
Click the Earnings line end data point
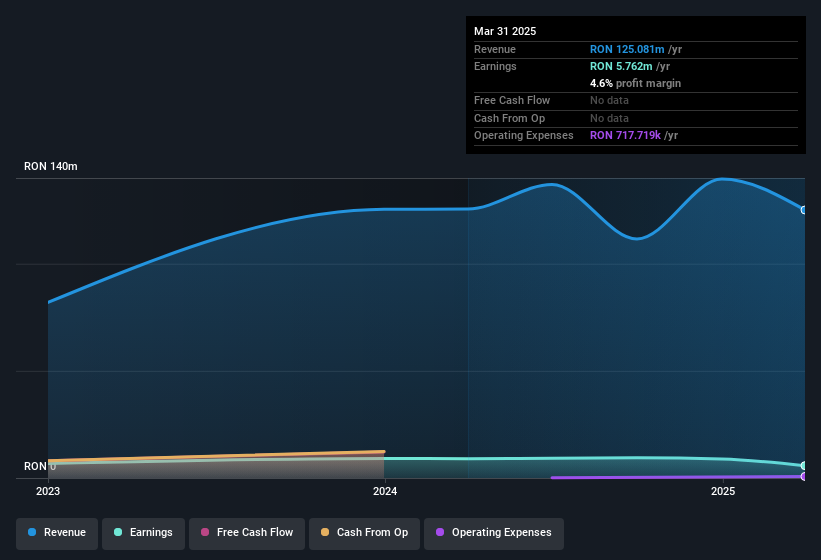pyautogui.click(x=804, y=465)
